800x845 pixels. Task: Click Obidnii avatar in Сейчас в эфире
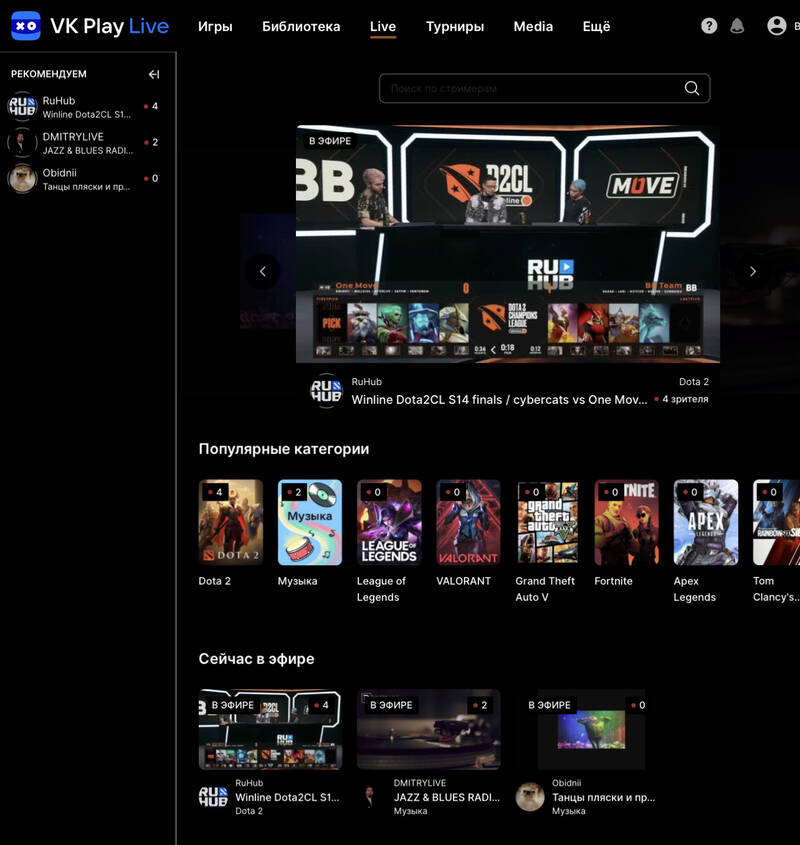click(x=529, y=796)
